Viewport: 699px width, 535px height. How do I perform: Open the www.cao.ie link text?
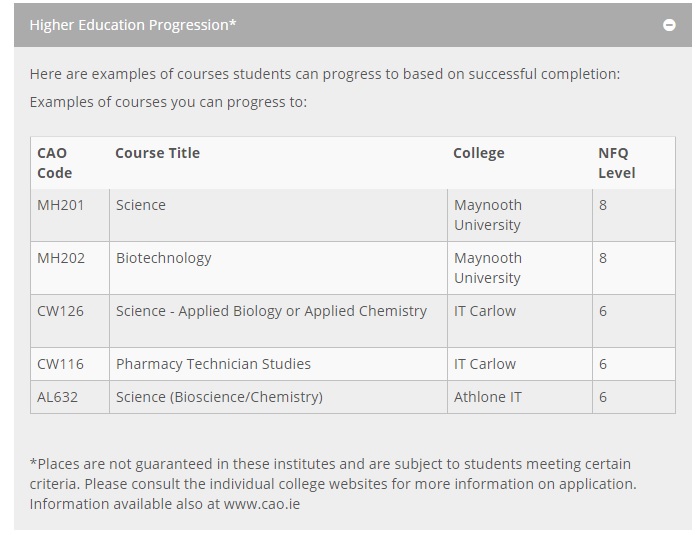[x=262, y=504]
